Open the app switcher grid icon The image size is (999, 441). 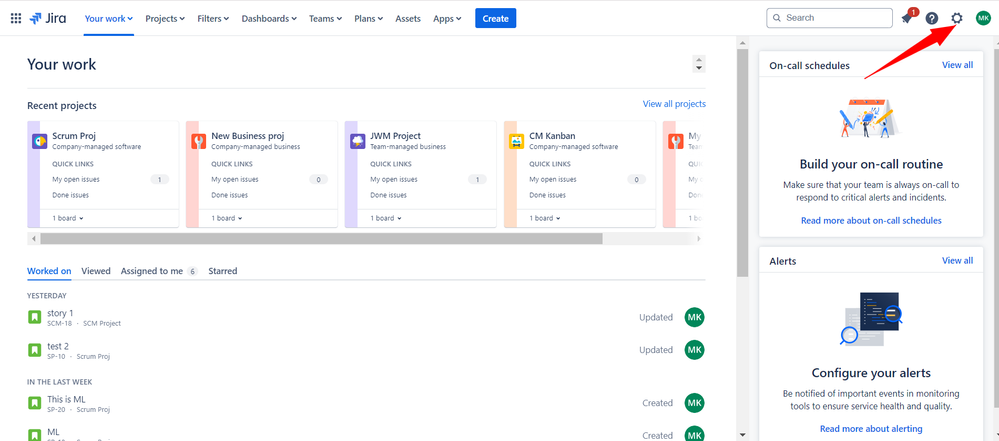pos(16,18)
